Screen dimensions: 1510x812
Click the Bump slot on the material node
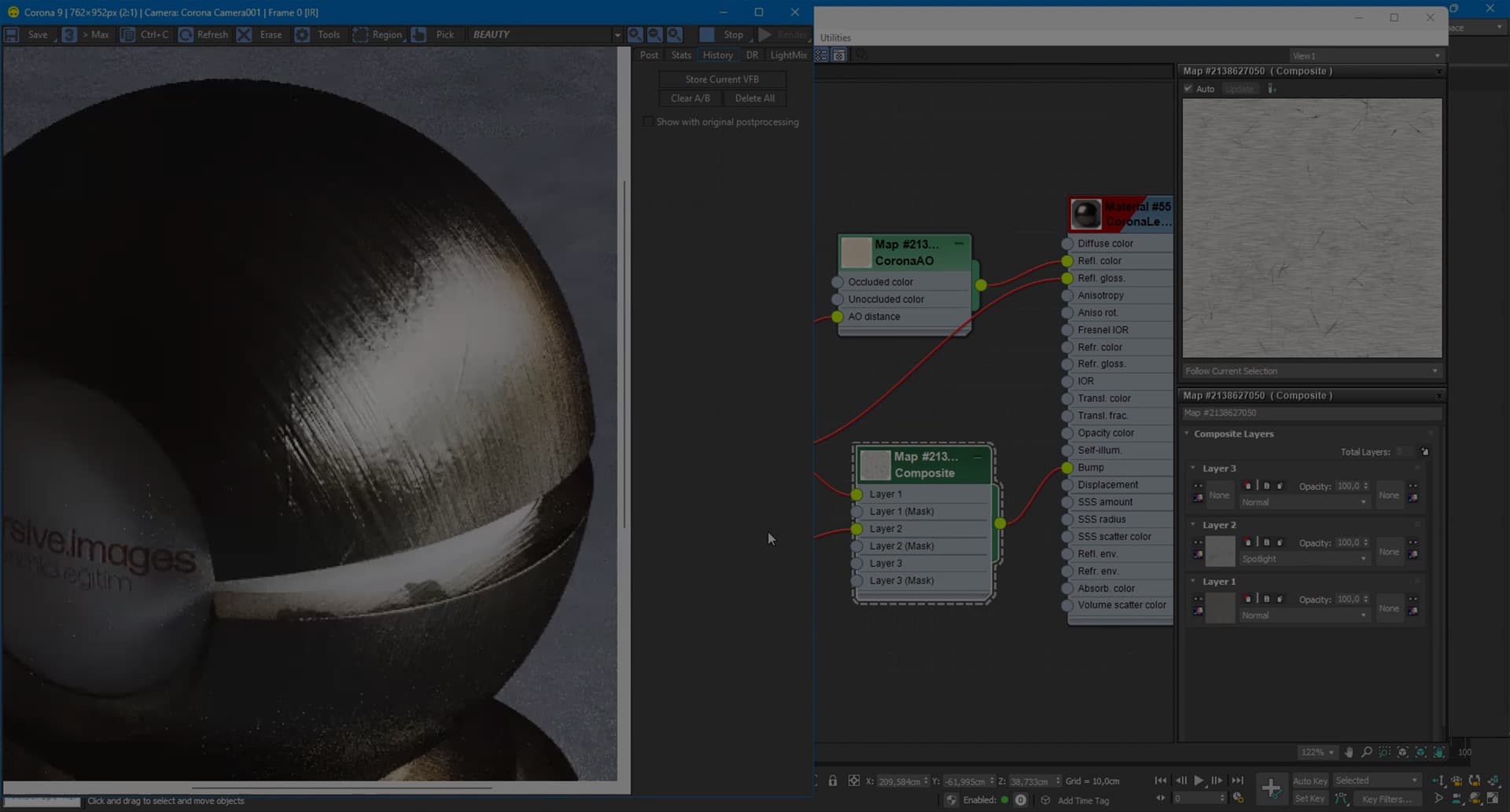1067,468
